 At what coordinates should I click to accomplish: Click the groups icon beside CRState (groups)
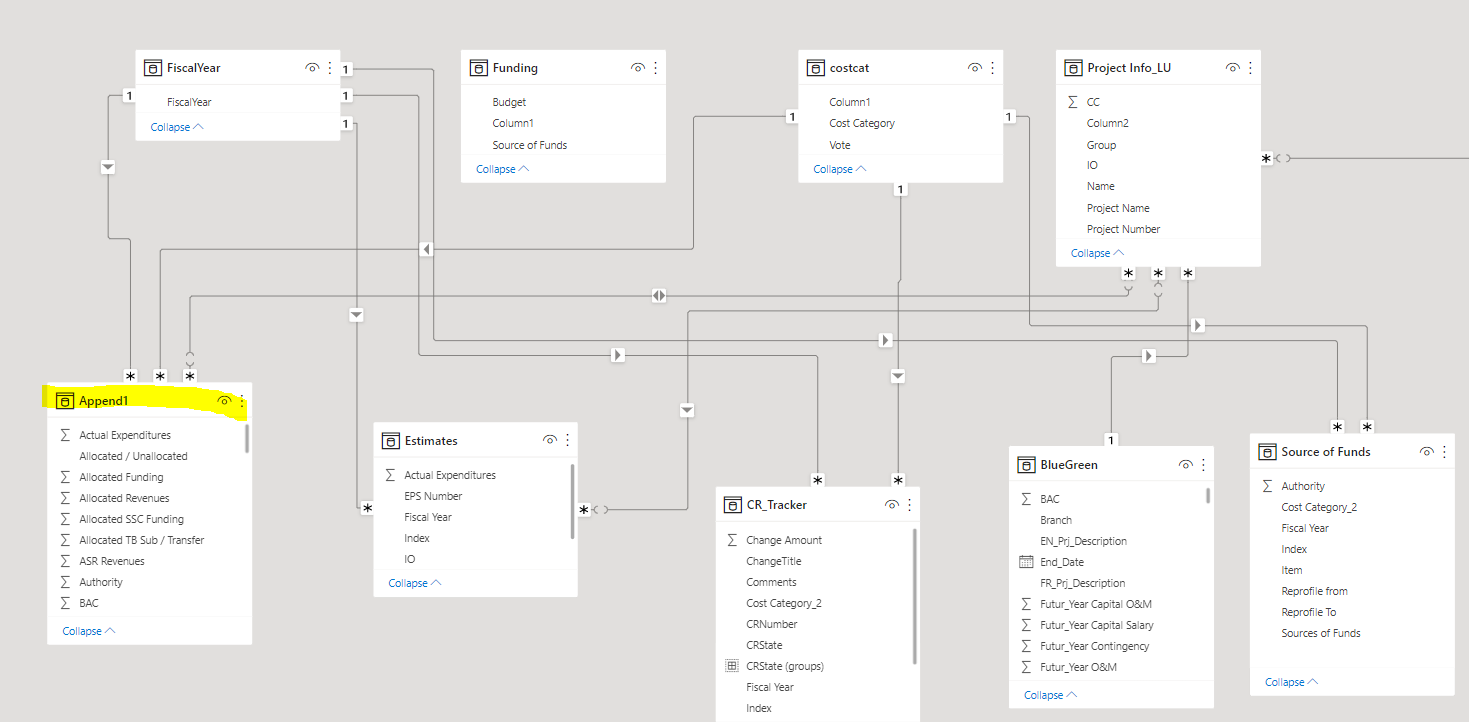pos(732,666)
